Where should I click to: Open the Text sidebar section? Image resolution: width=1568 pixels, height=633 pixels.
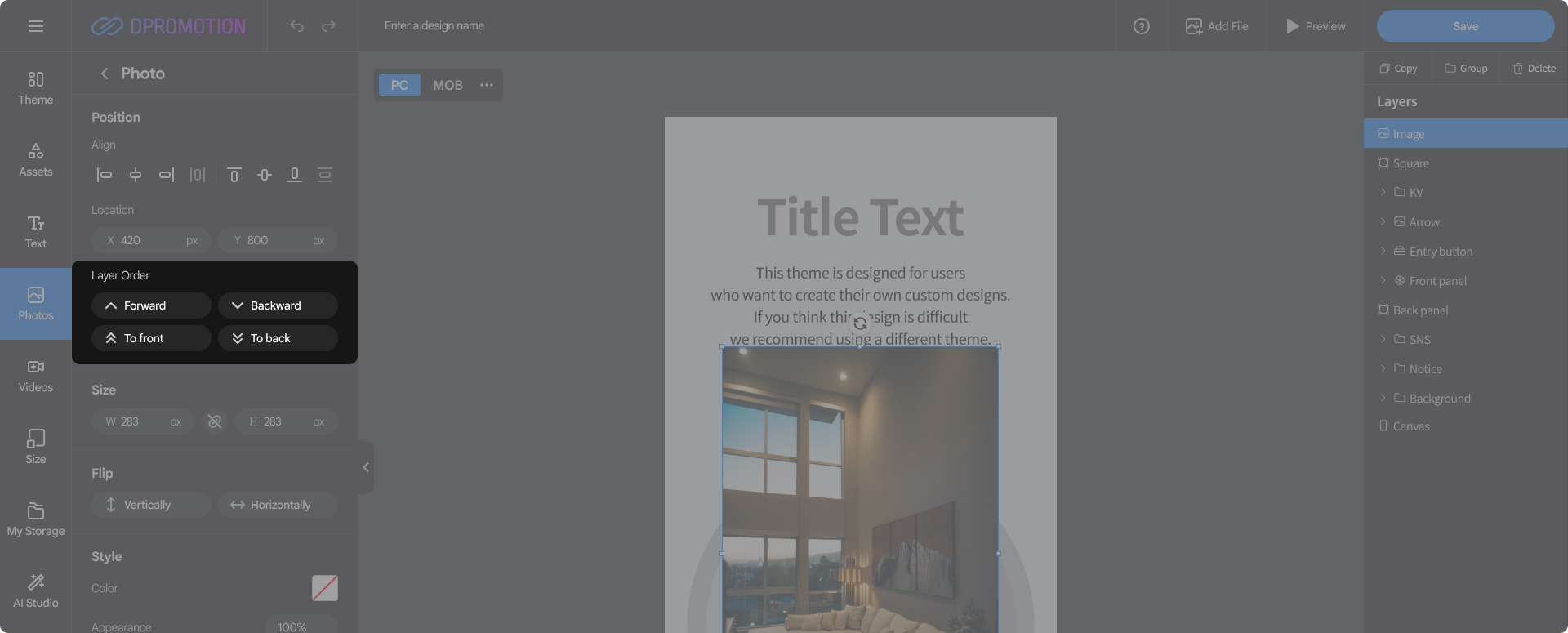36,232
